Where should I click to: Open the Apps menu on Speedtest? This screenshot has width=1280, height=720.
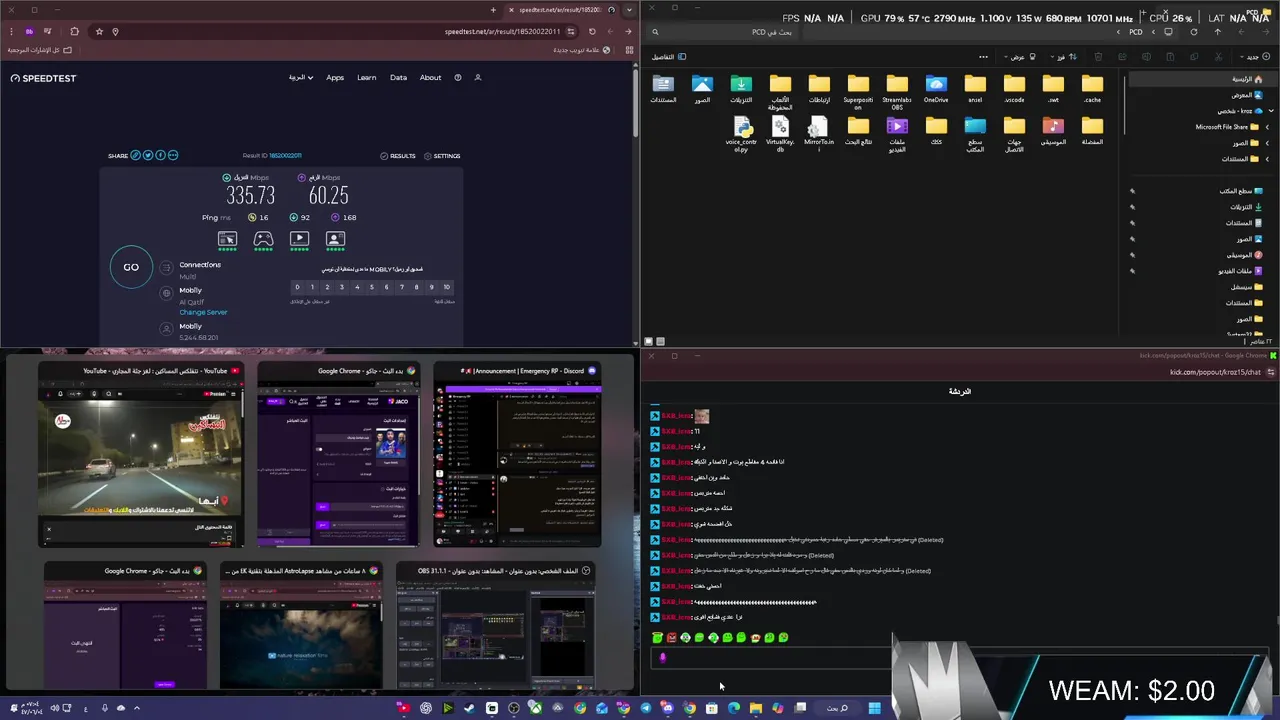(335, 77)
